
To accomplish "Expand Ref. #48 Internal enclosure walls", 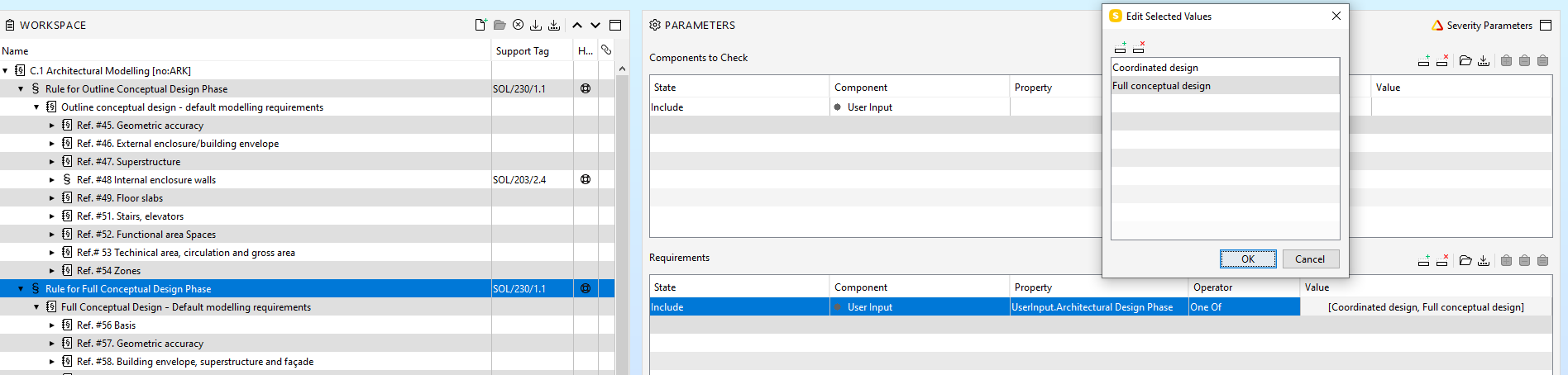I will (52, 180).
